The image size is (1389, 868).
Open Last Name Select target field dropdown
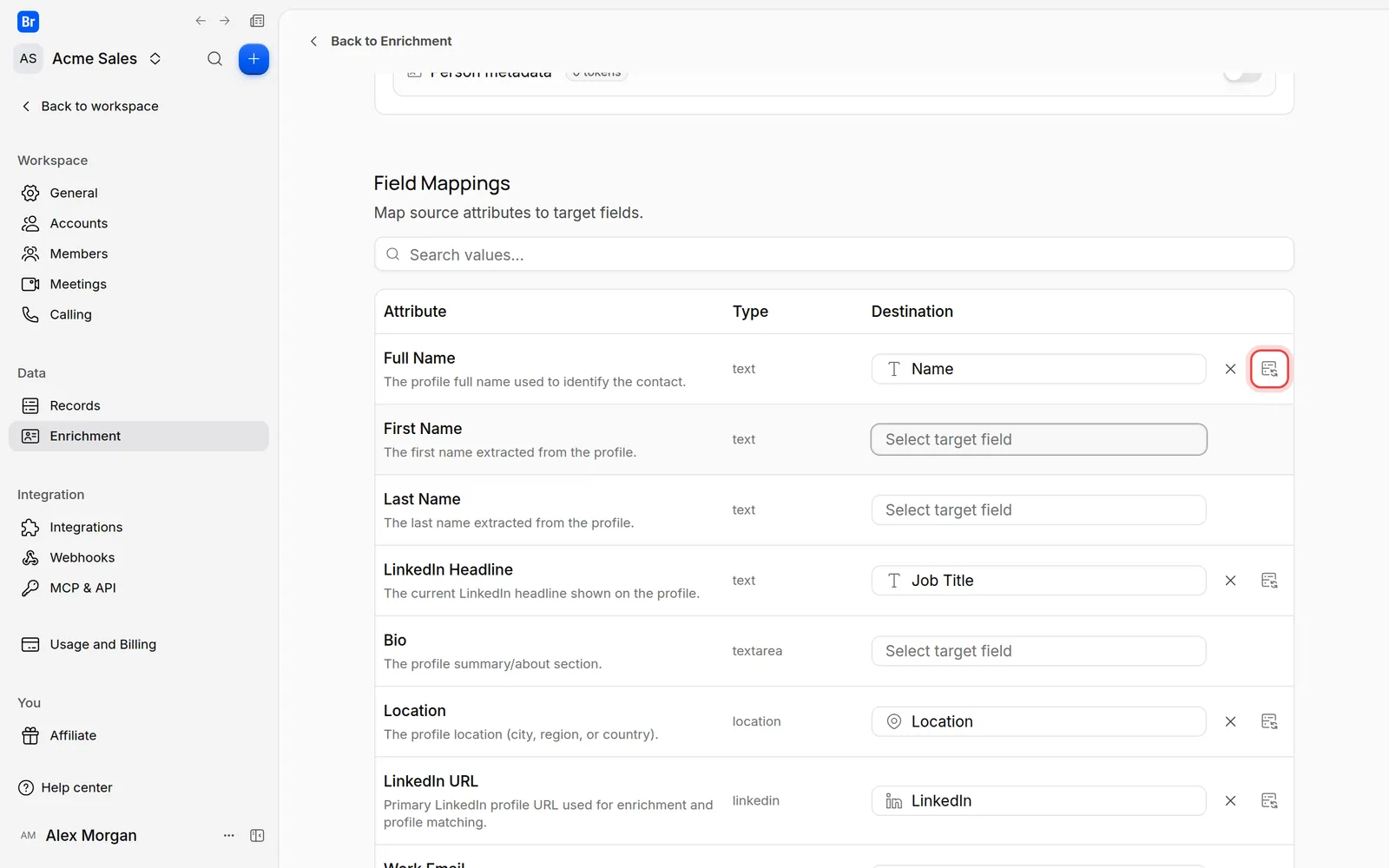[x=1038, y=510]
